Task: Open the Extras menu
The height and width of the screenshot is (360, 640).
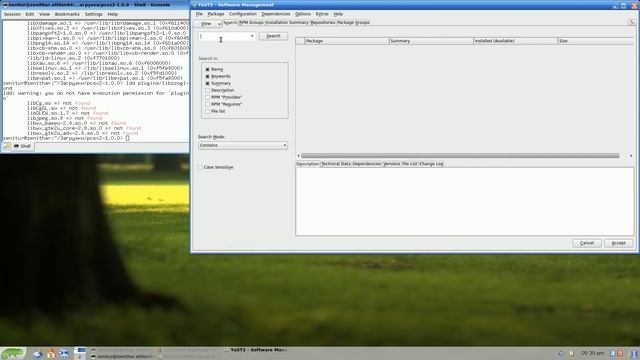Action: (322, 14)
